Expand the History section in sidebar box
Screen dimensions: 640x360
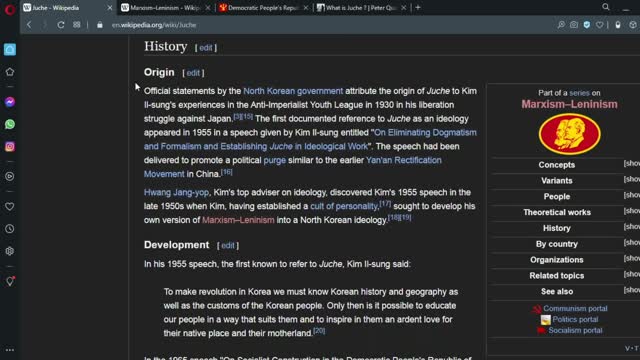click(631, 227)
